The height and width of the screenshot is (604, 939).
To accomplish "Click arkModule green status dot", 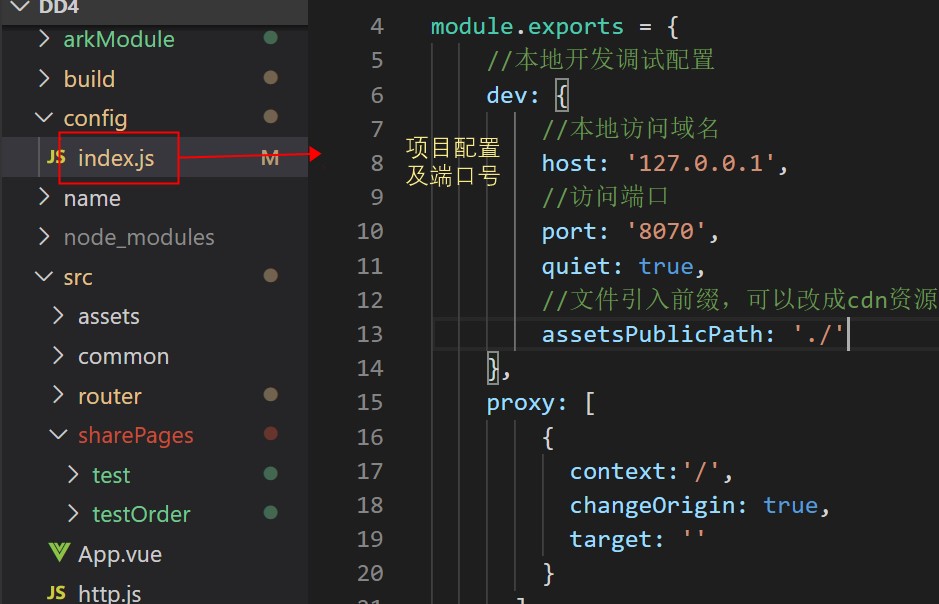I will [271, 38].
